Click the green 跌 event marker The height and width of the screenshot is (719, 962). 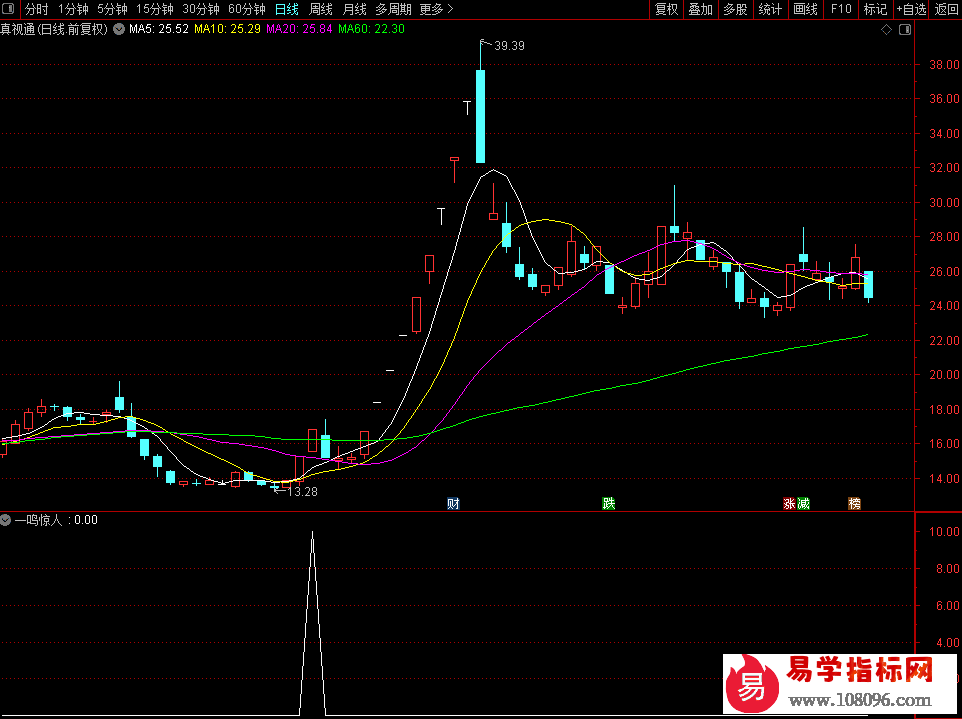[608, 503]
